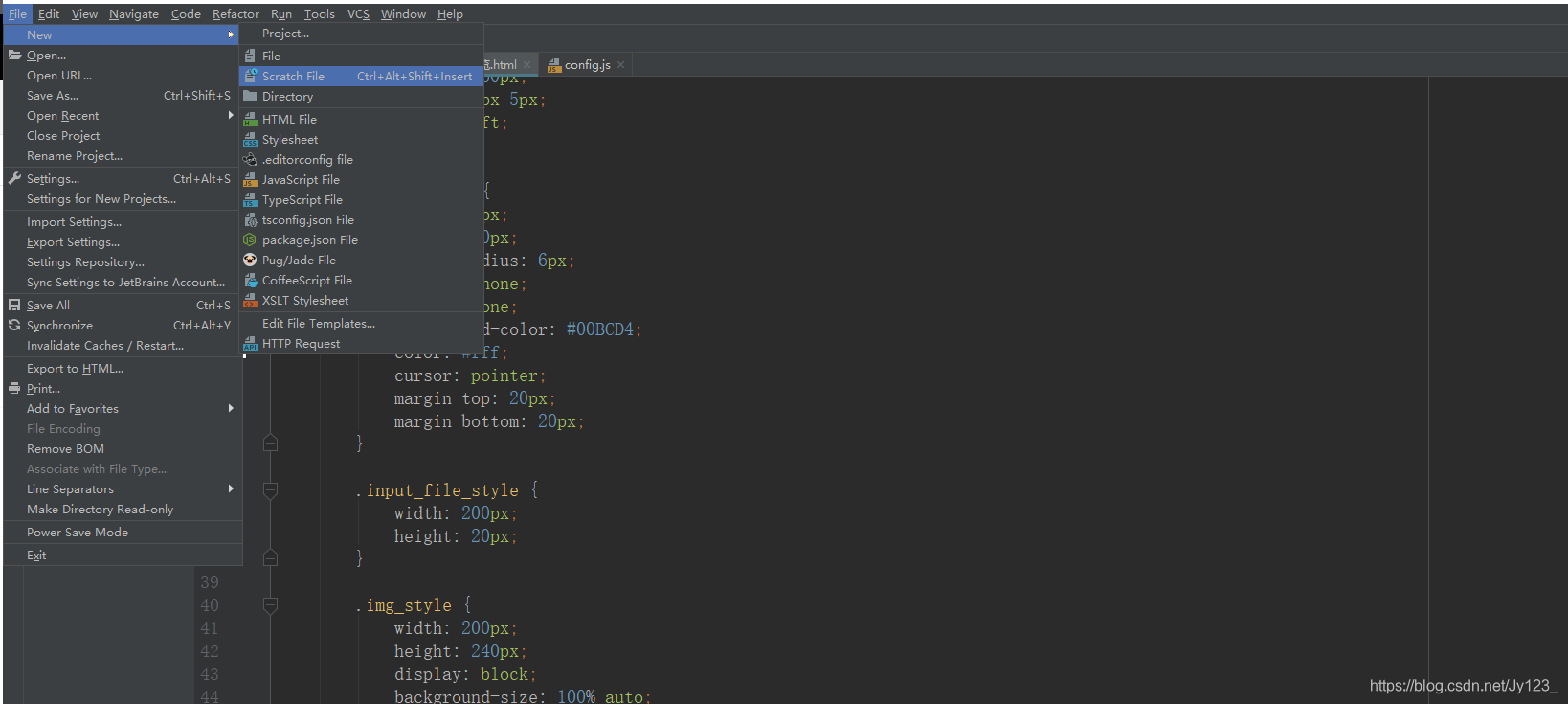Expand the Add to Favorites submenu
Screen dimensions: 1568x704
[231, 408]
